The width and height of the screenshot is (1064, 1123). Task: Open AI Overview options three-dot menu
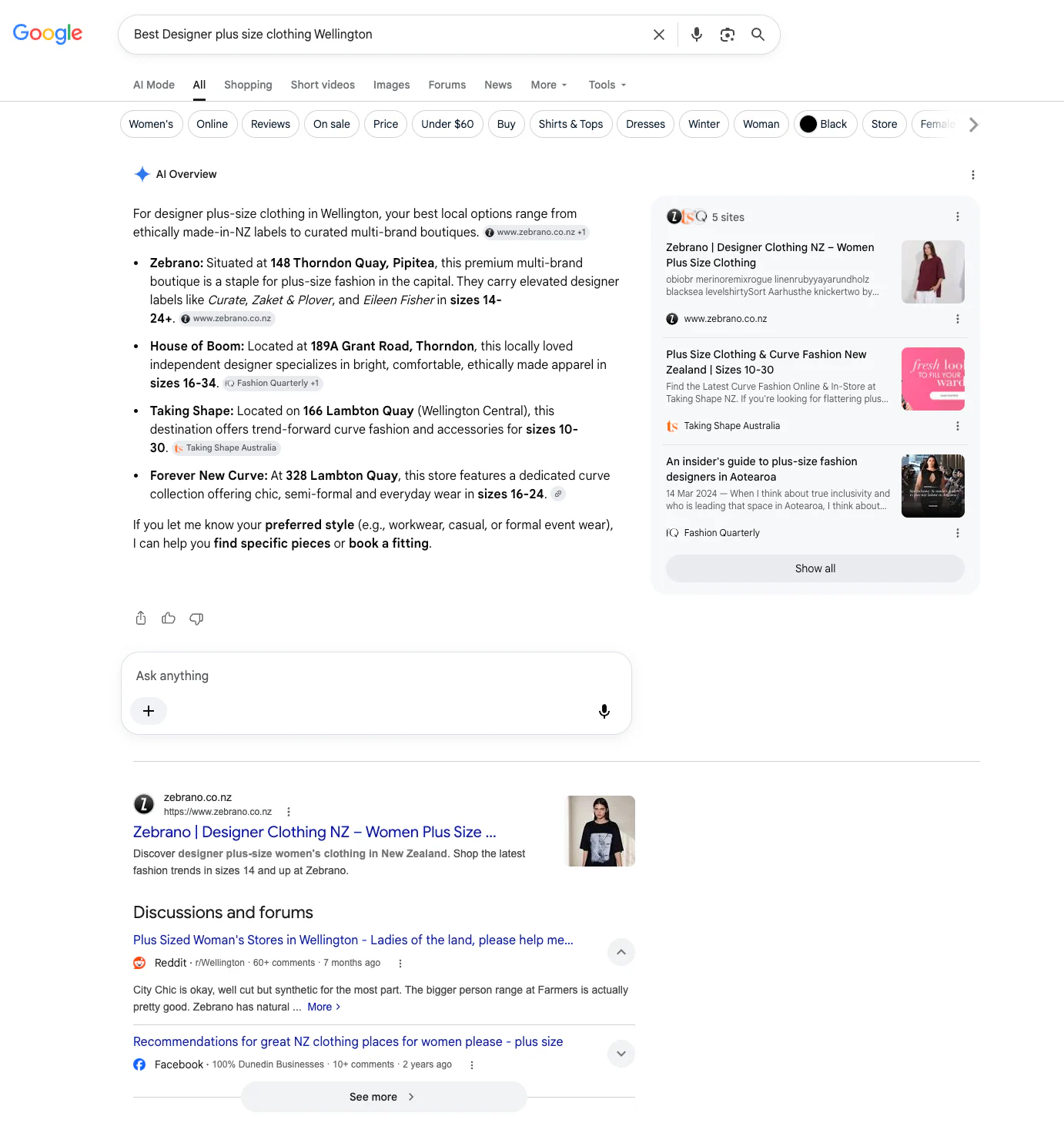click(x=973, y=175)
